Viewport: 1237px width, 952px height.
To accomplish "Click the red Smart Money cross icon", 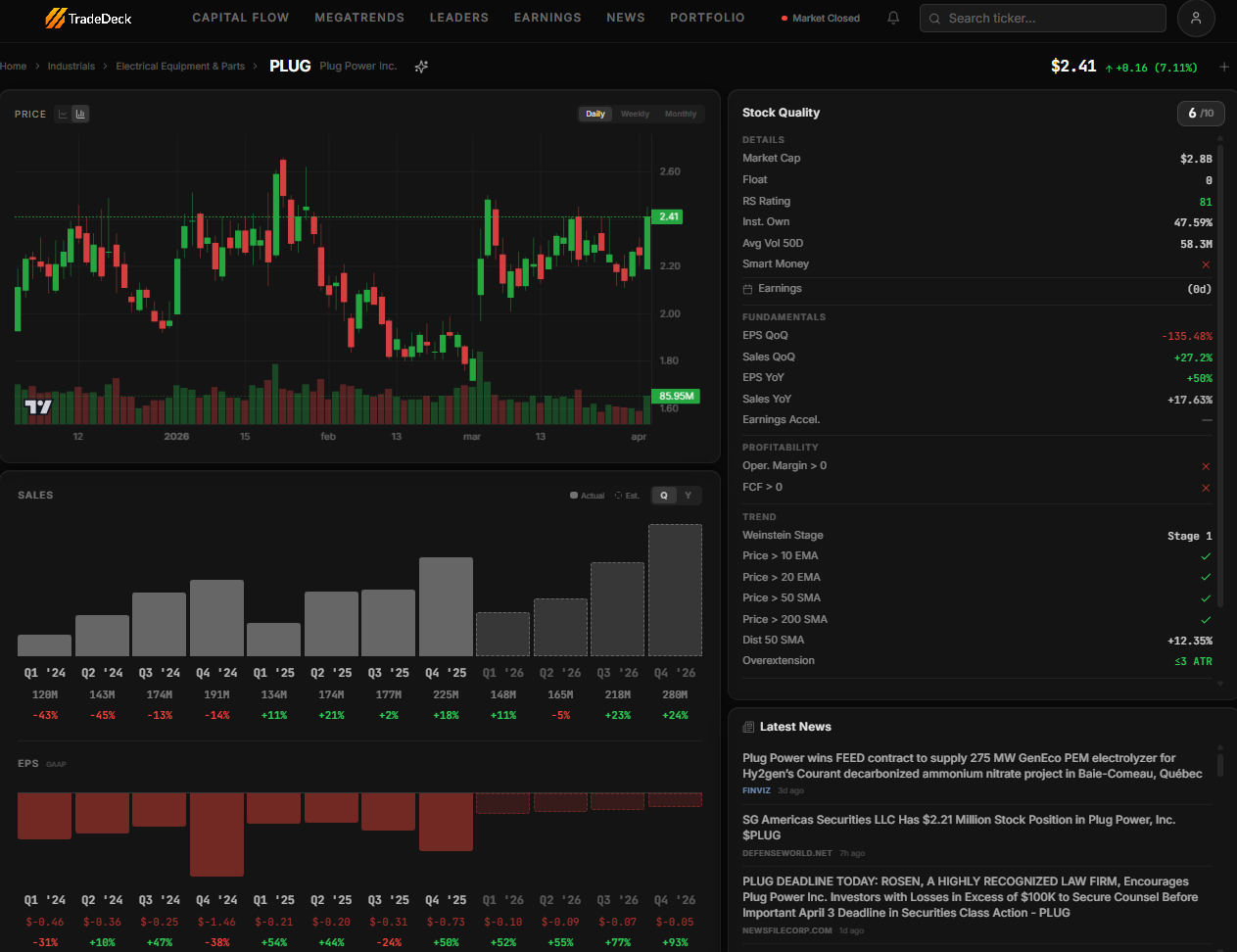I will point(1206,264).
